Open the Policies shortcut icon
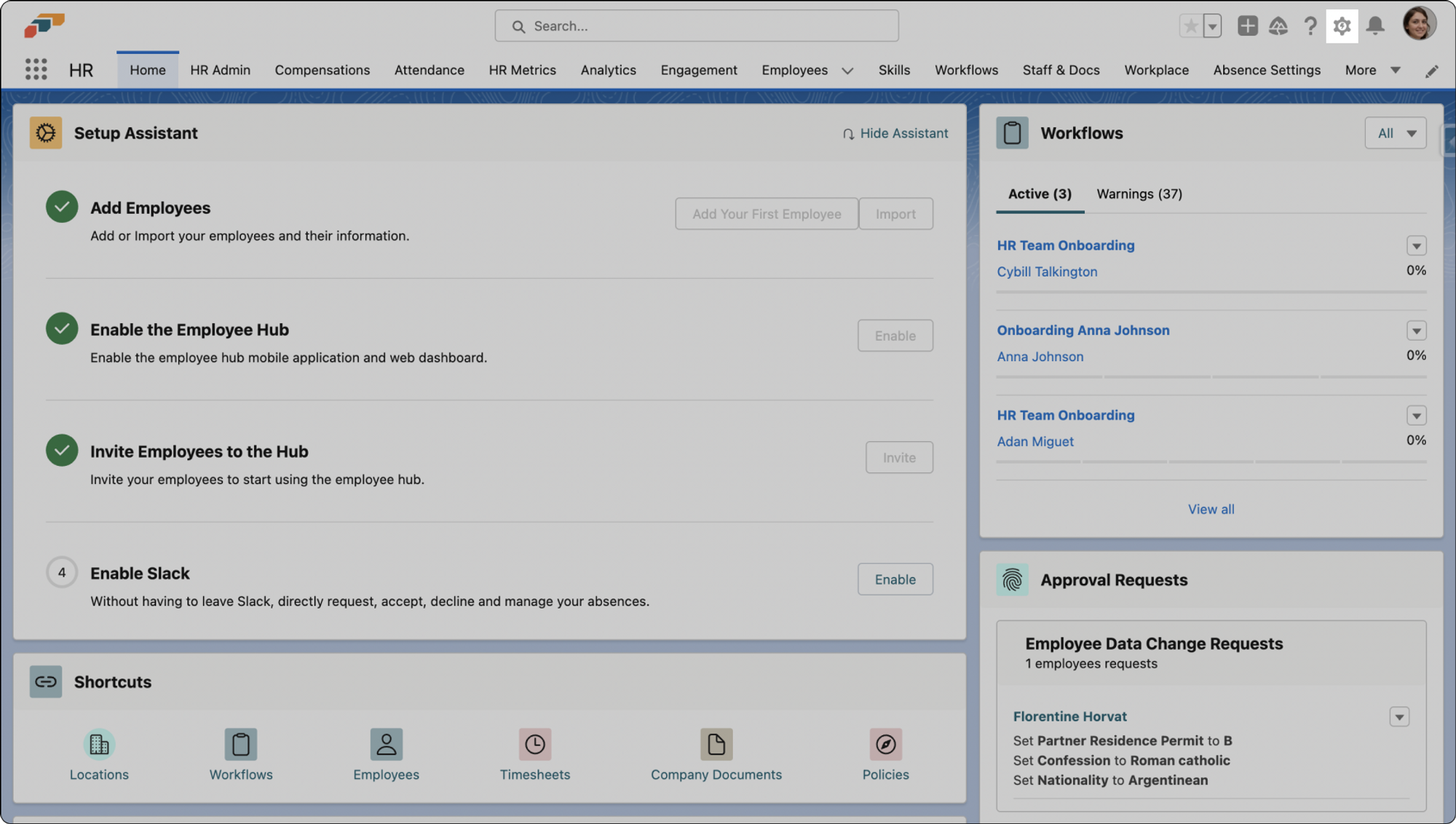Image resolution: width=1456 pixels, height=824 pixels. [885, 744]
